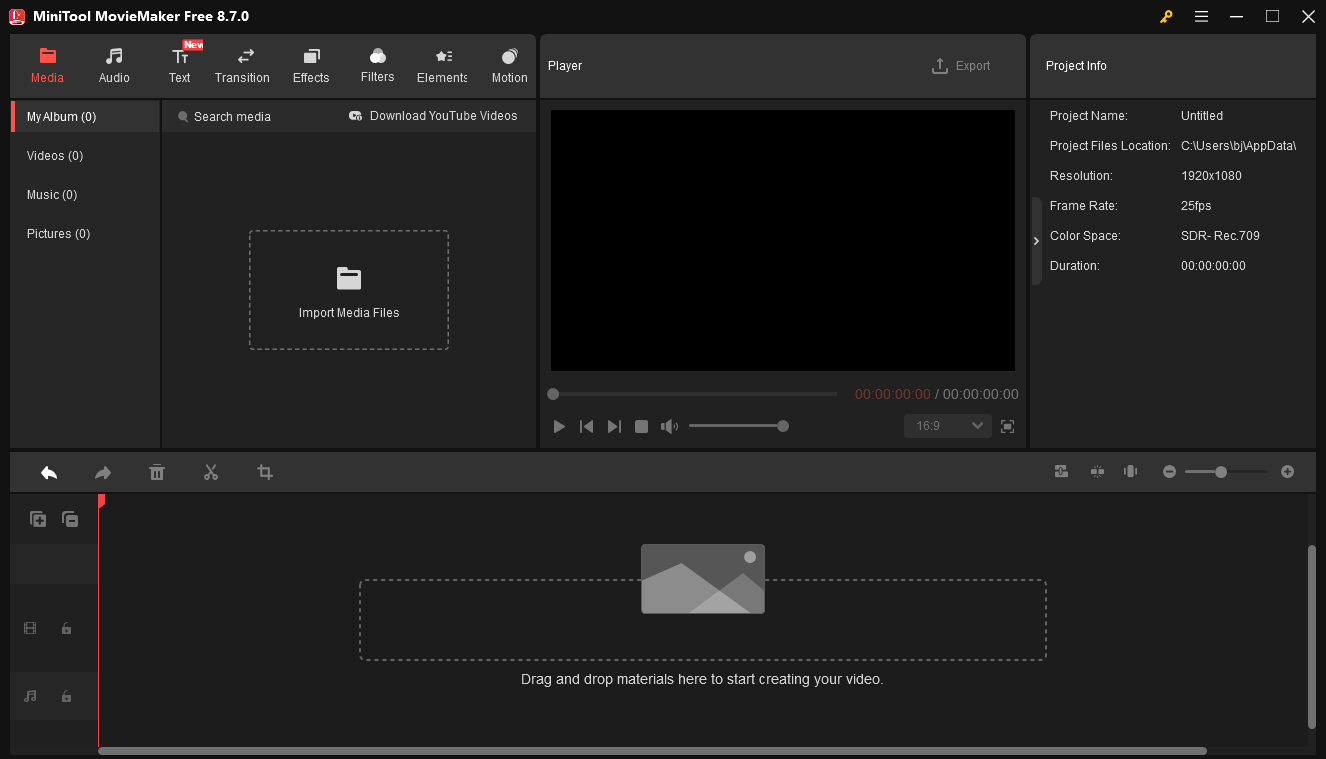Open the Effects tab
This screenshot has height=759, width=1326.
click(x=311, y=66)
